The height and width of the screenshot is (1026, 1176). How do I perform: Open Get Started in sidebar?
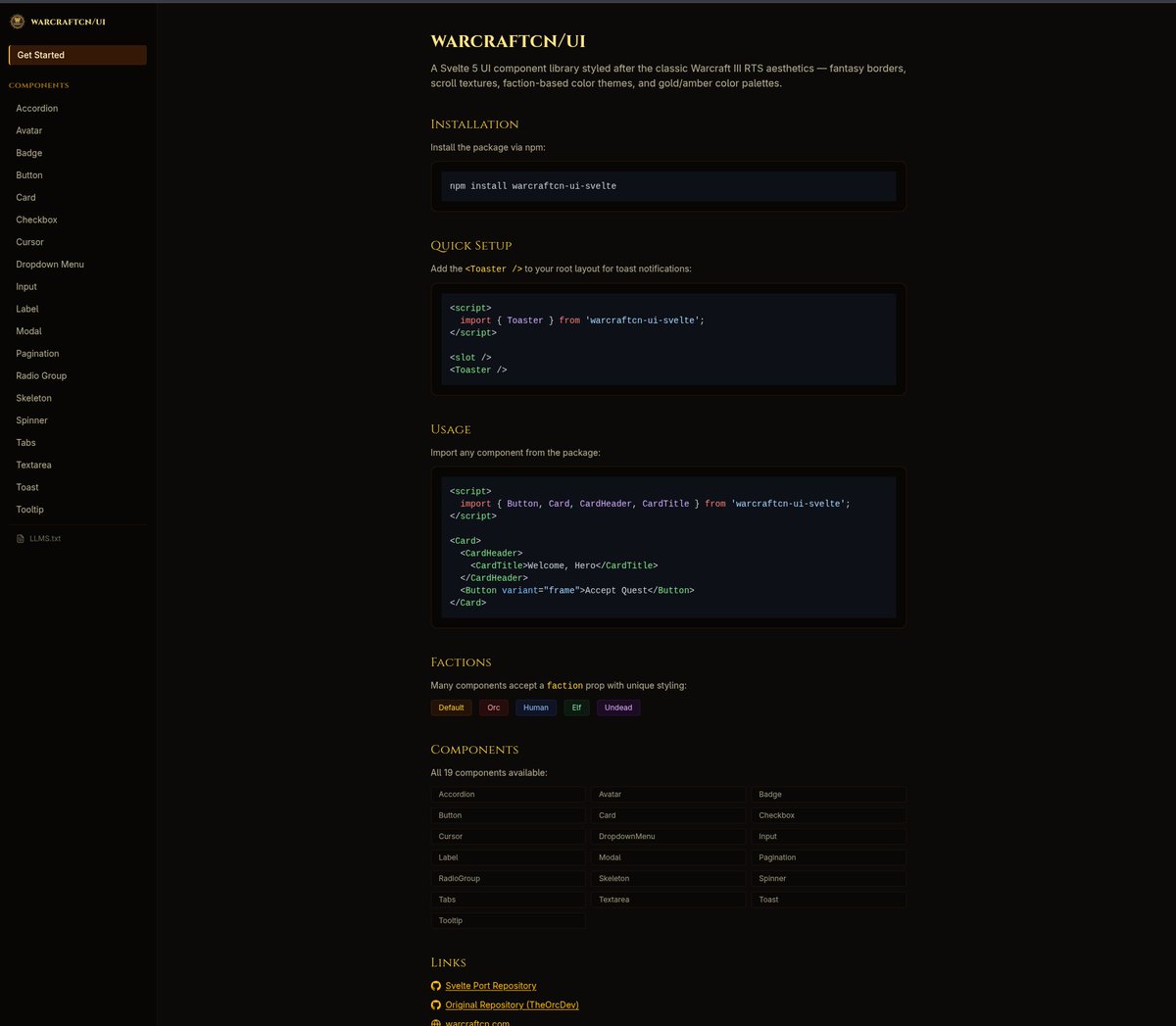[77, 55]
